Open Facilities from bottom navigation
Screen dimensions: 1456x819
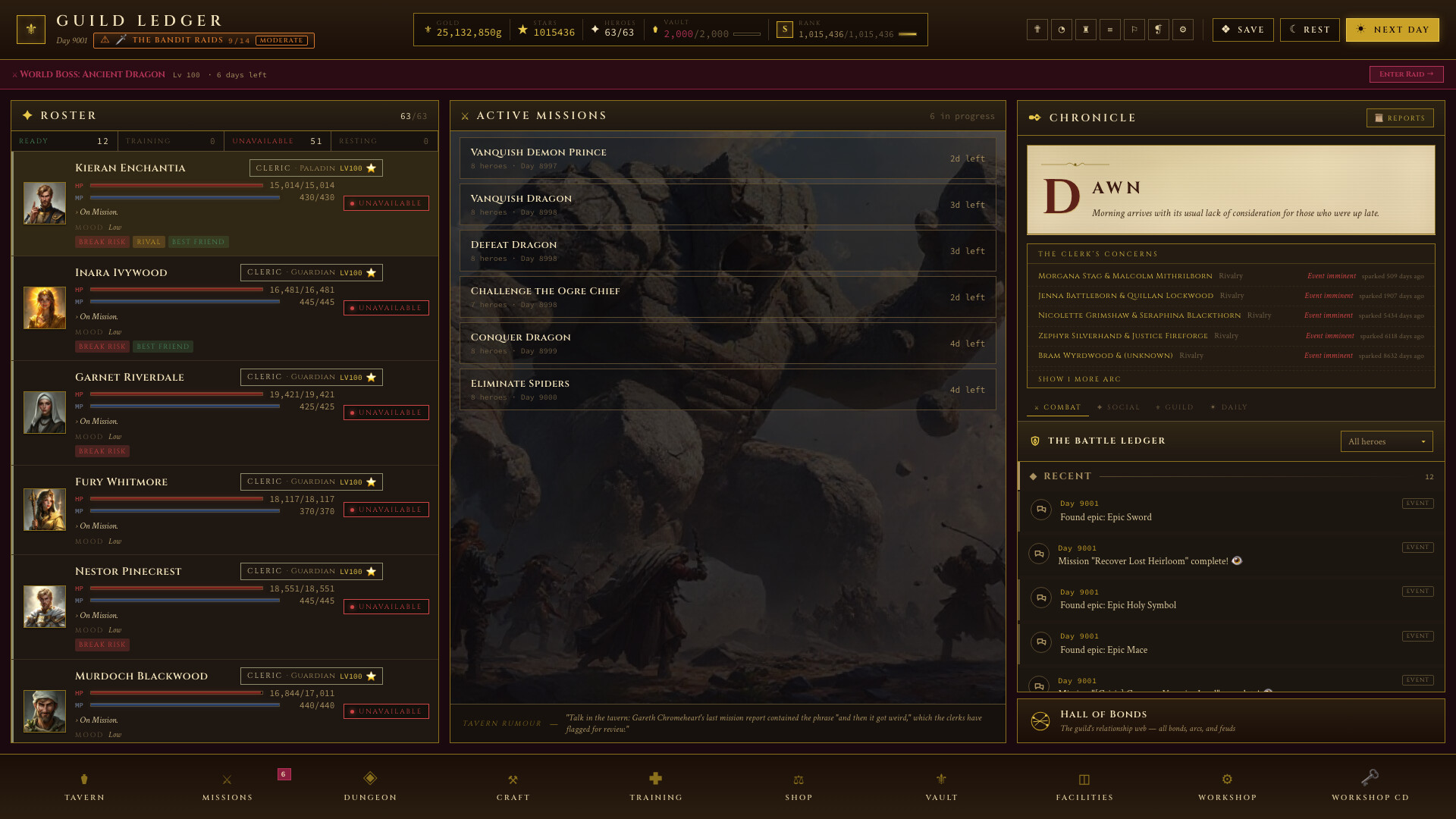click(1084, 786)
